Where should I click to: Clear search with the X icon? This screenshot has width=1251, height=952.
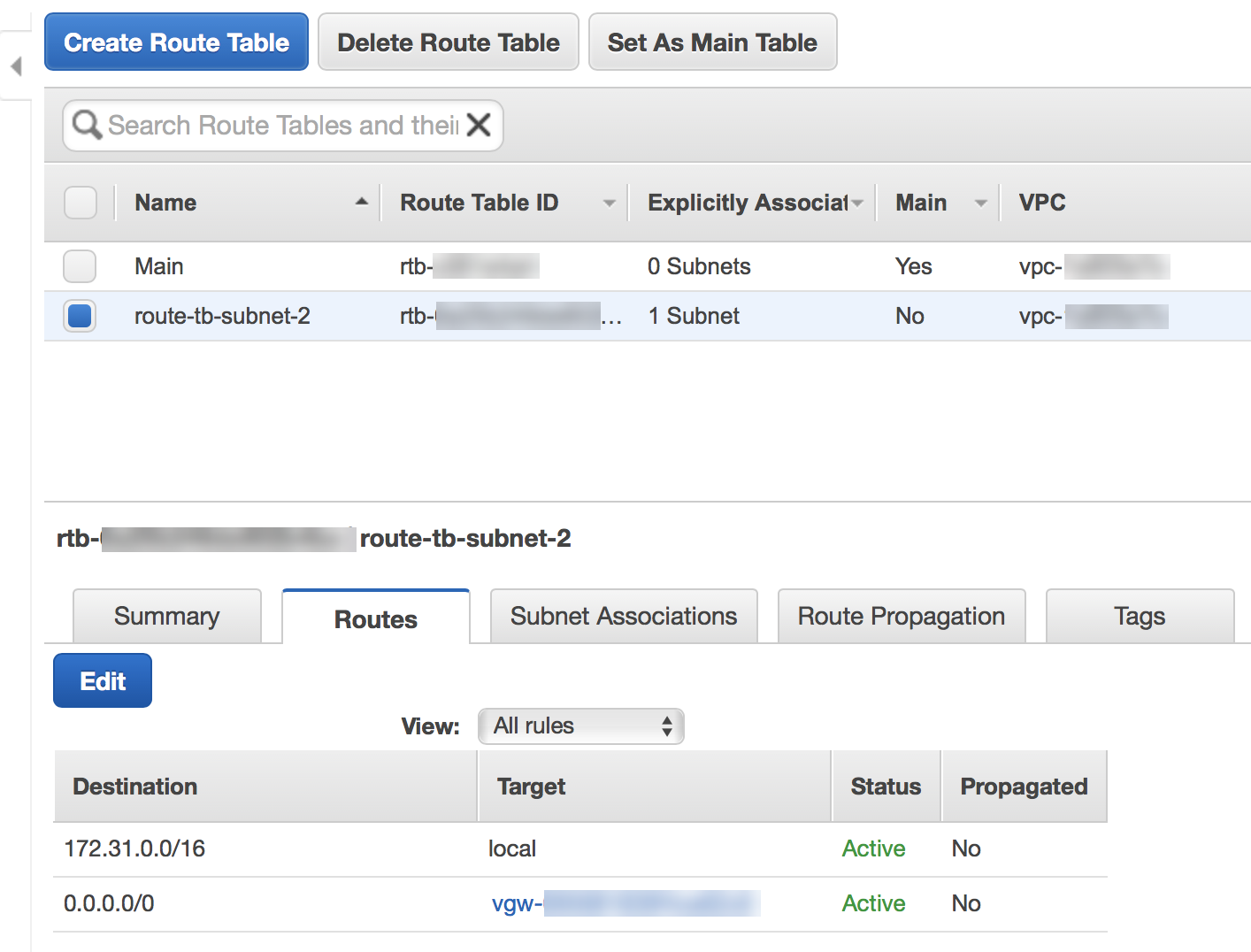coord(479,125)
